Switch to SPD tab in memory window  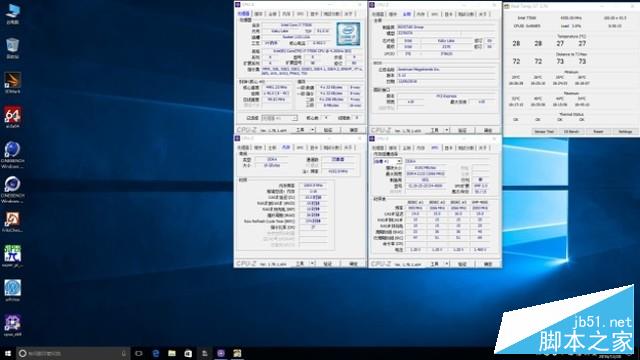point(300,148)
